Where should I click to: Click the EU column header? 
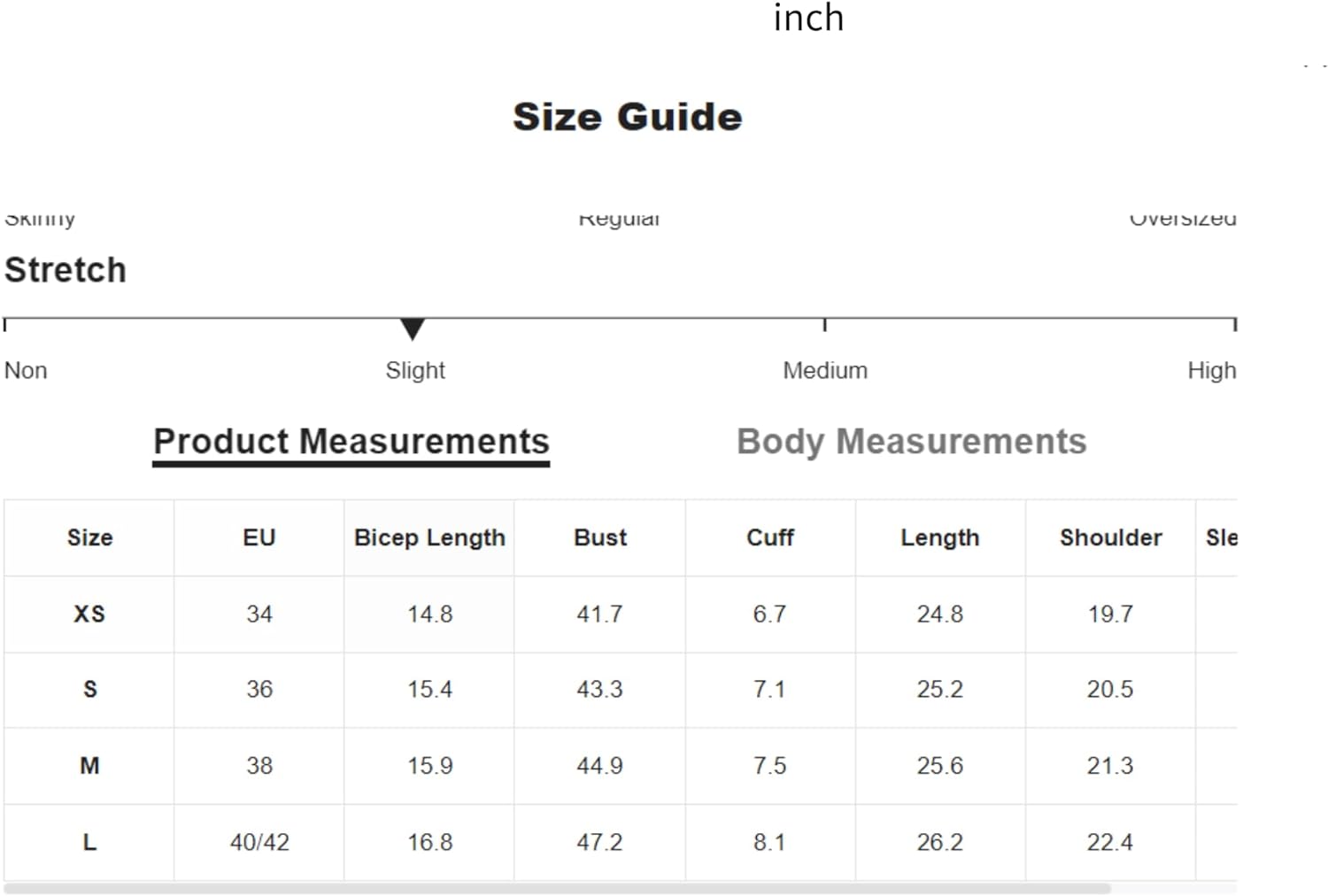pos(259,537)
